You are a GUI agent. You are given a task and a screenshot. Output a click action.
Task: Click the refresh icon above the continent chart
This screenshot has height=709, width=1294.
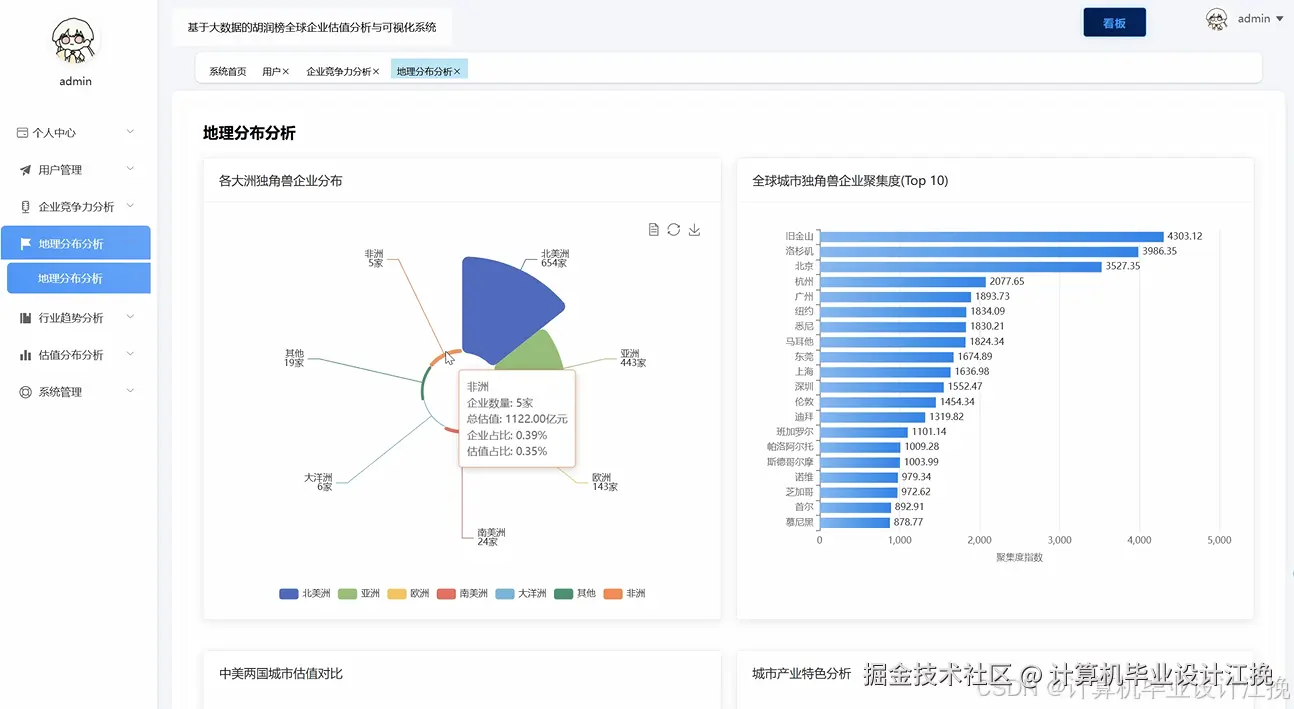pyautogui.click(x=673, y=229)
